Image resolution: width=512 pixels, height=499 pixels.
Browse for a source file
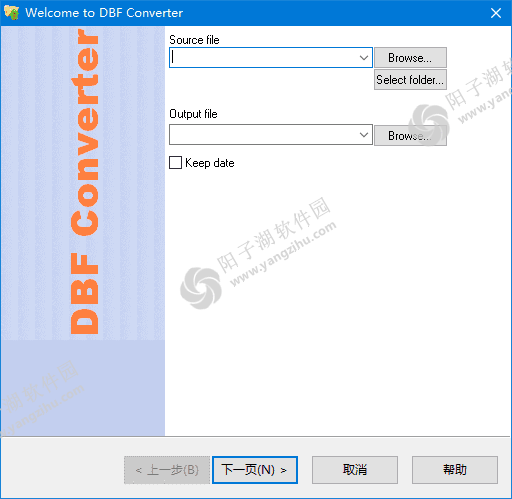410,58
